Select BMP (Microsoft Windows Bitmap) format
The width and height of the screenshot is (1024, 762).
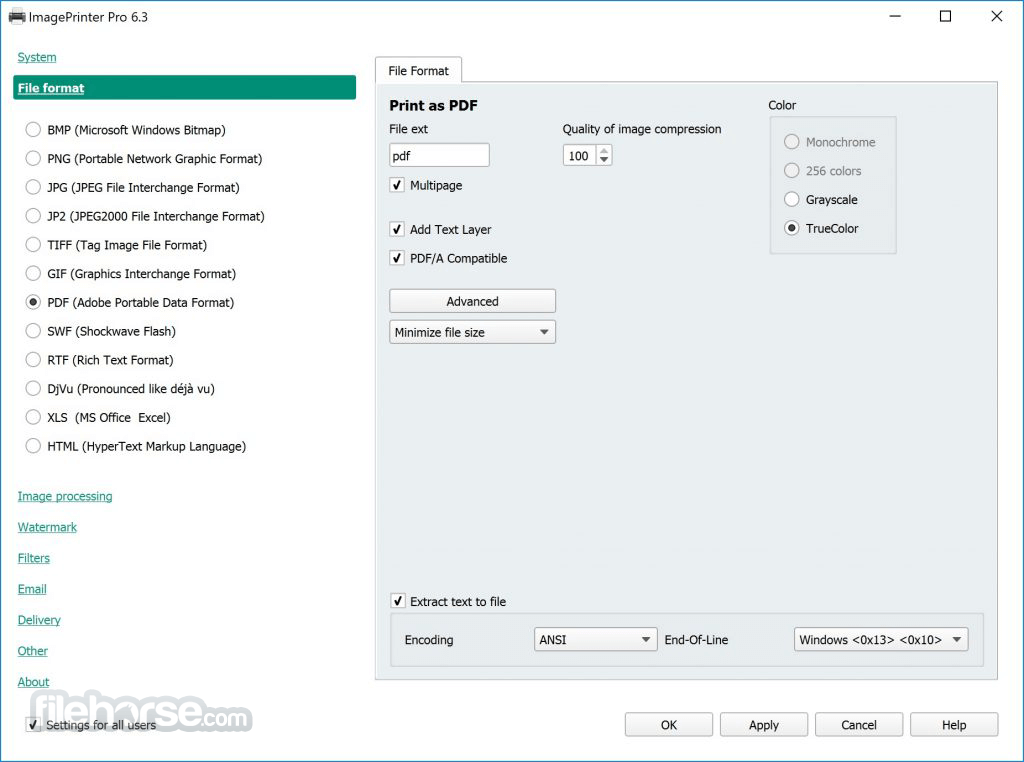tap(33, 130)
